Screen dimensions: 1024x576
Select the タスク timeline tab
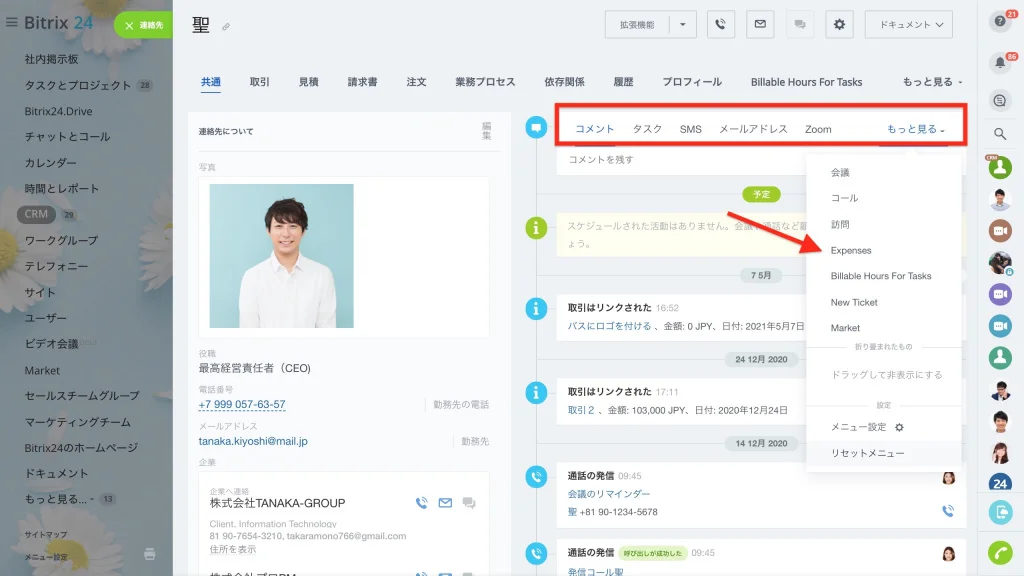pyautogui.click(x=647, y=129)
